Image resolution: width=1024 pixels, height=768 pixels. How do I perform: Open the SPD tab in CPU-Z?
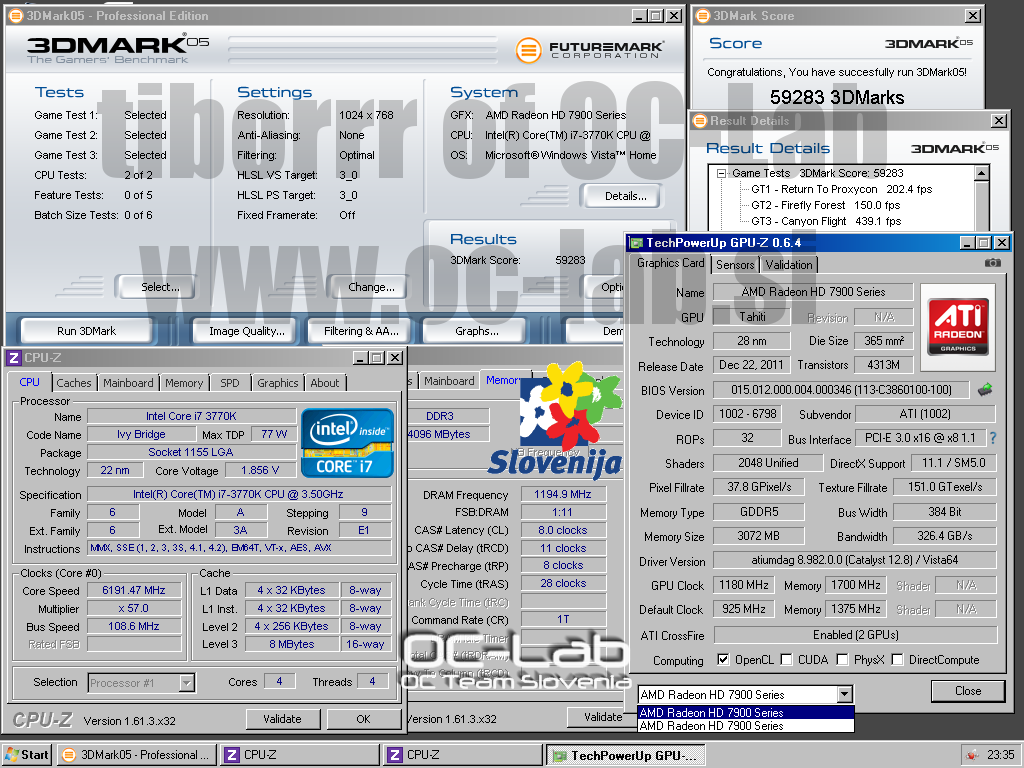point(230,383)
